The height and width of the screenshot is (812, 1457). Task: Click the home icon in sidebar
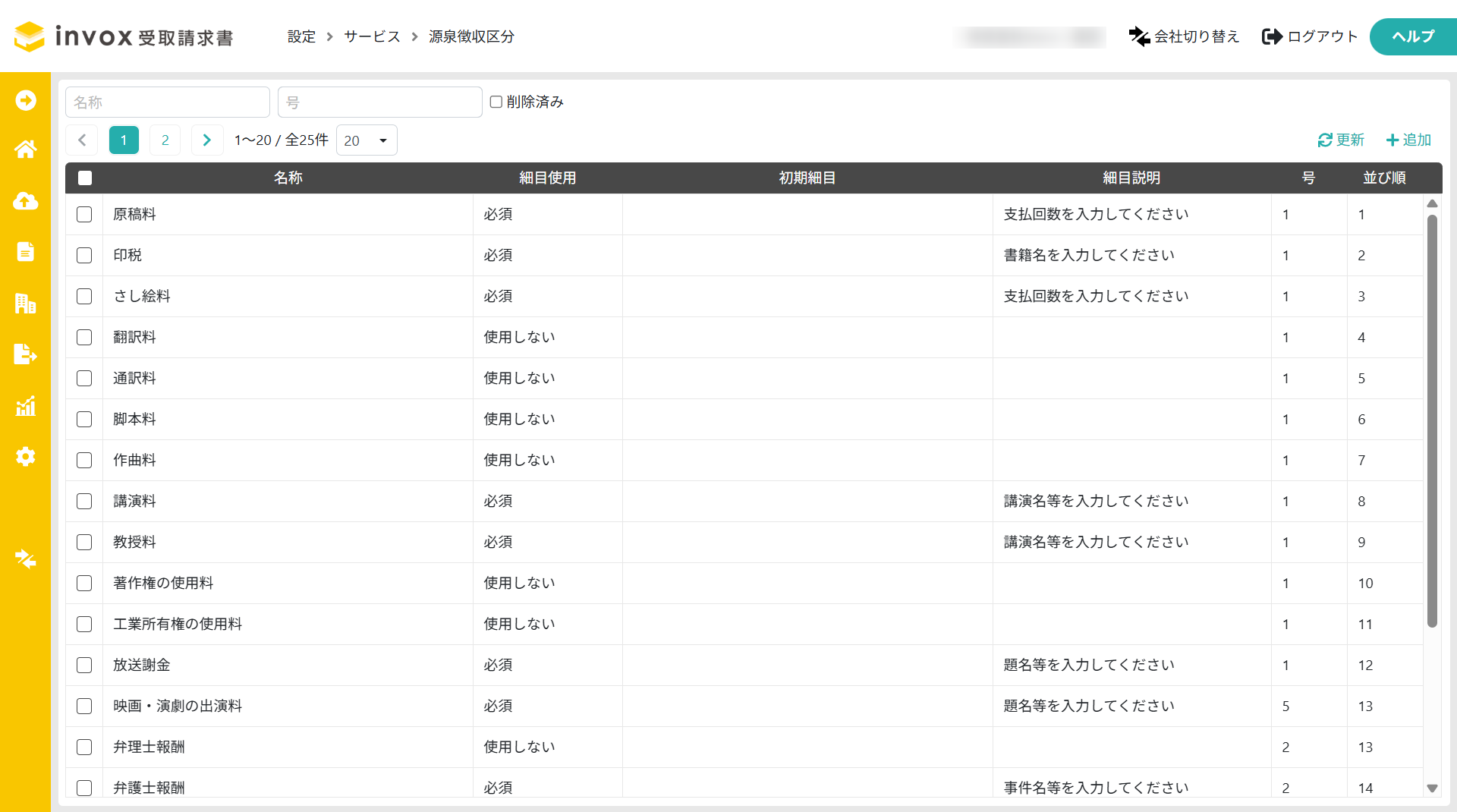click(25, 149)
